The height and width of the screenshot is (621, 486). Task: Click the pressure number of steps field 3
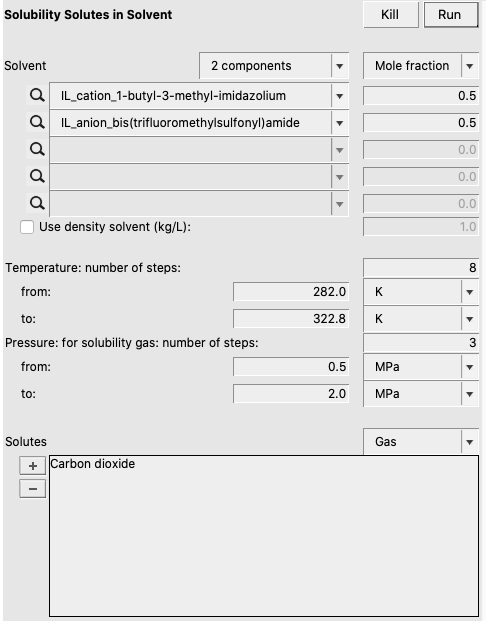[x=421, y=343]
